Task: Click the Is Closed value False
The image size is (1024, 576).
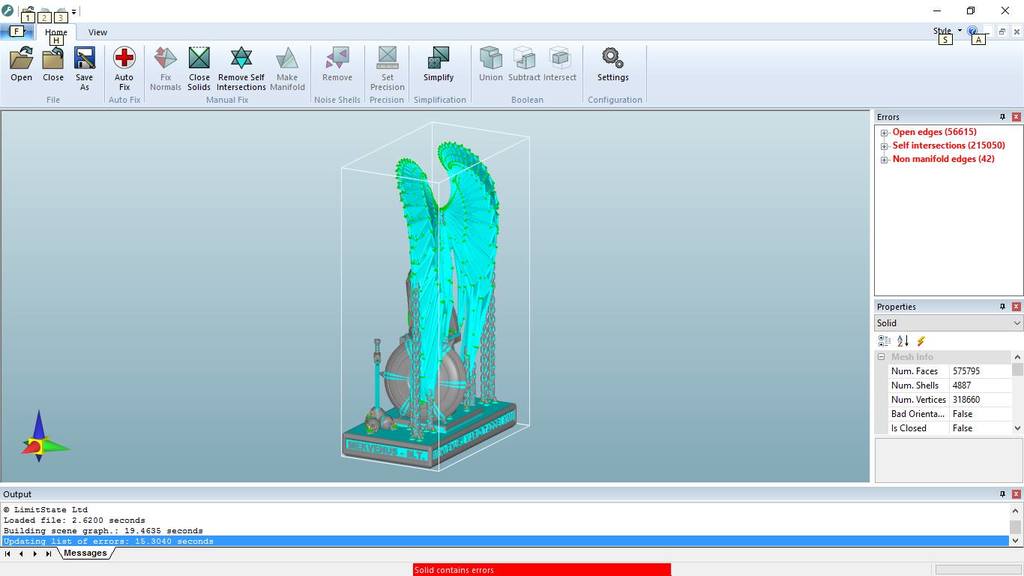Action: click(x=980, y=428)
